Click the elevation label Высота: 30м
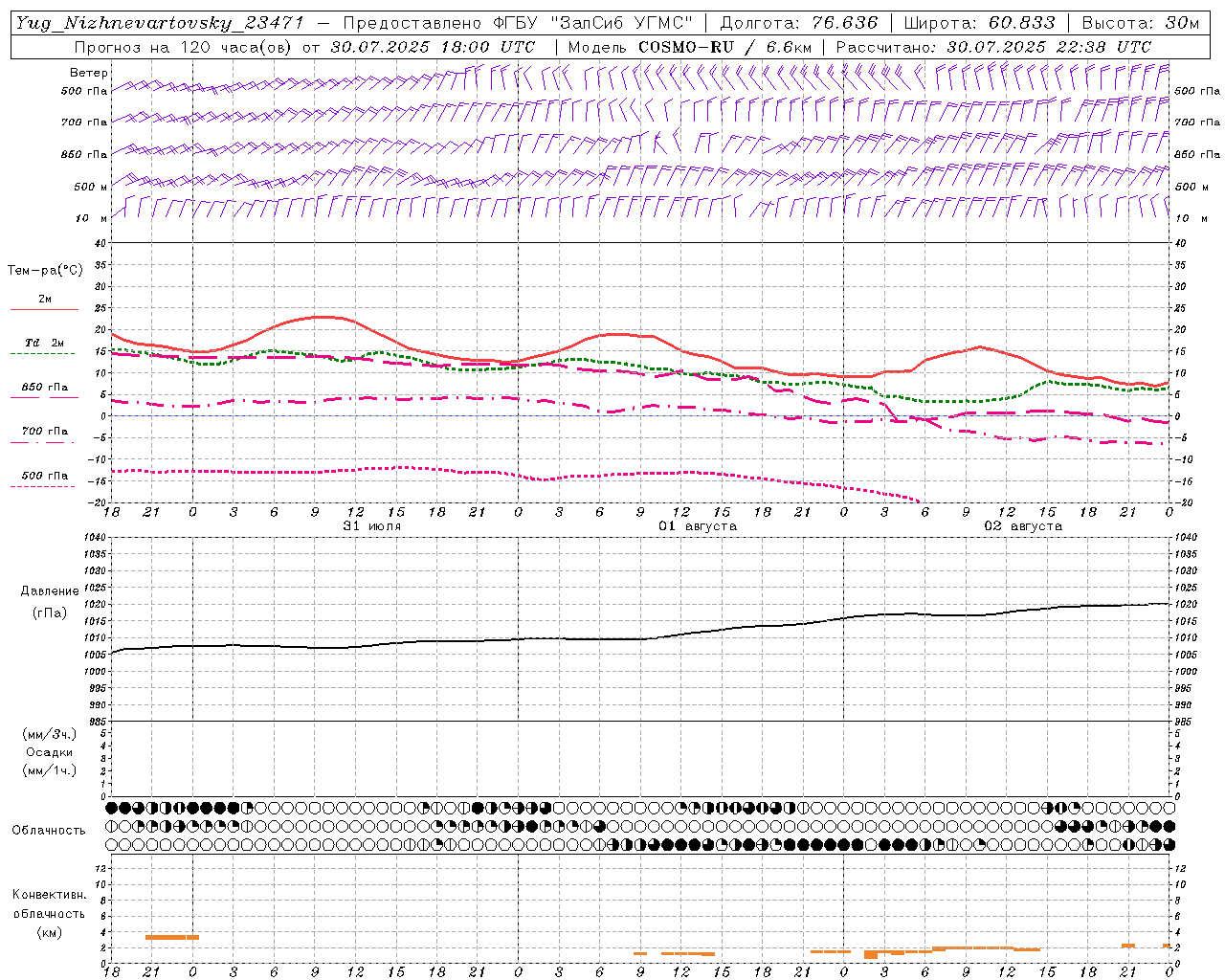The width and height of the screenshot is (1225, 980). pos(1141,23)
